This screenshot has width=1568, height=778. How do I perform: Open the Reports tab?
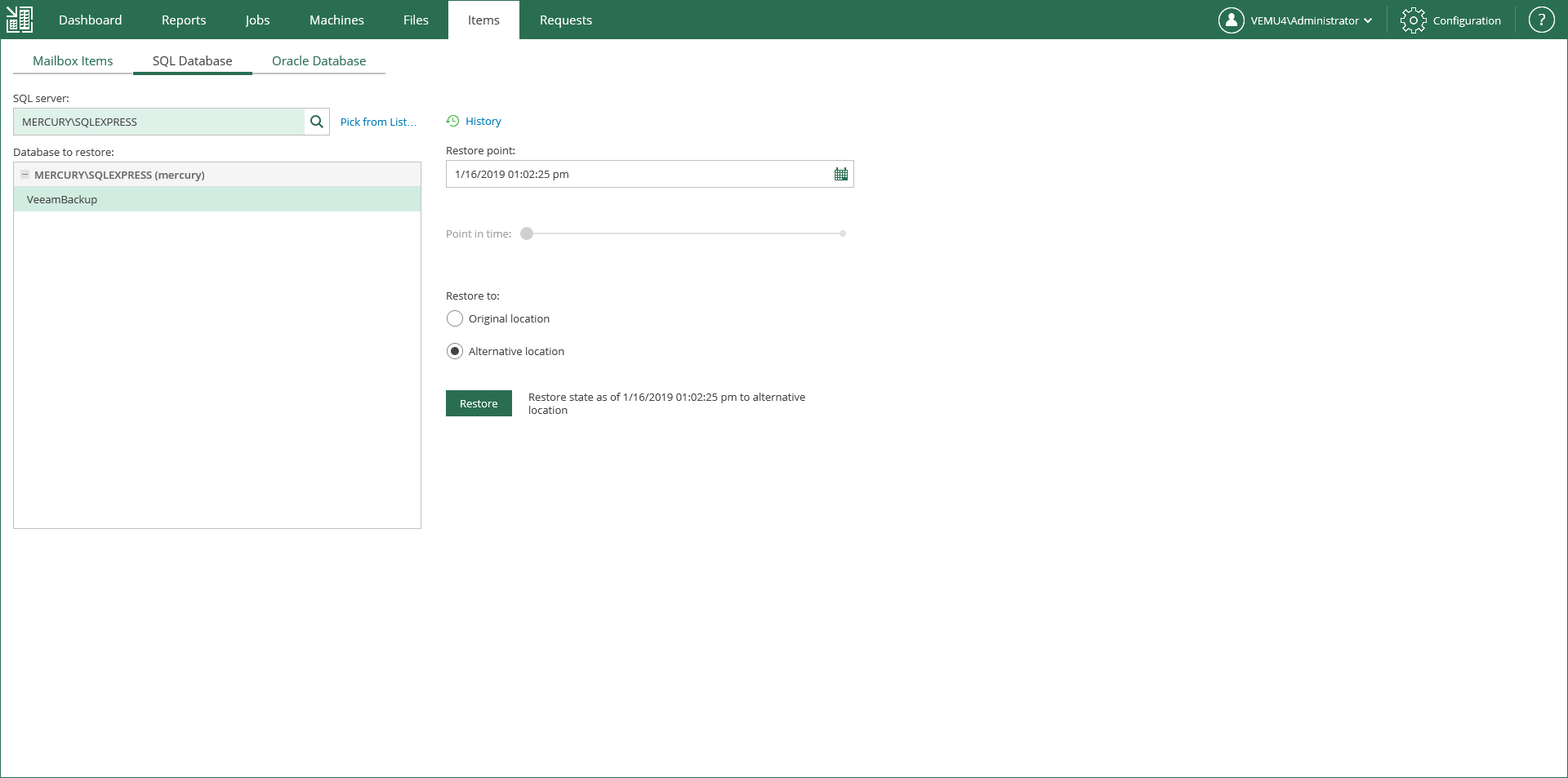coord(184,20)
